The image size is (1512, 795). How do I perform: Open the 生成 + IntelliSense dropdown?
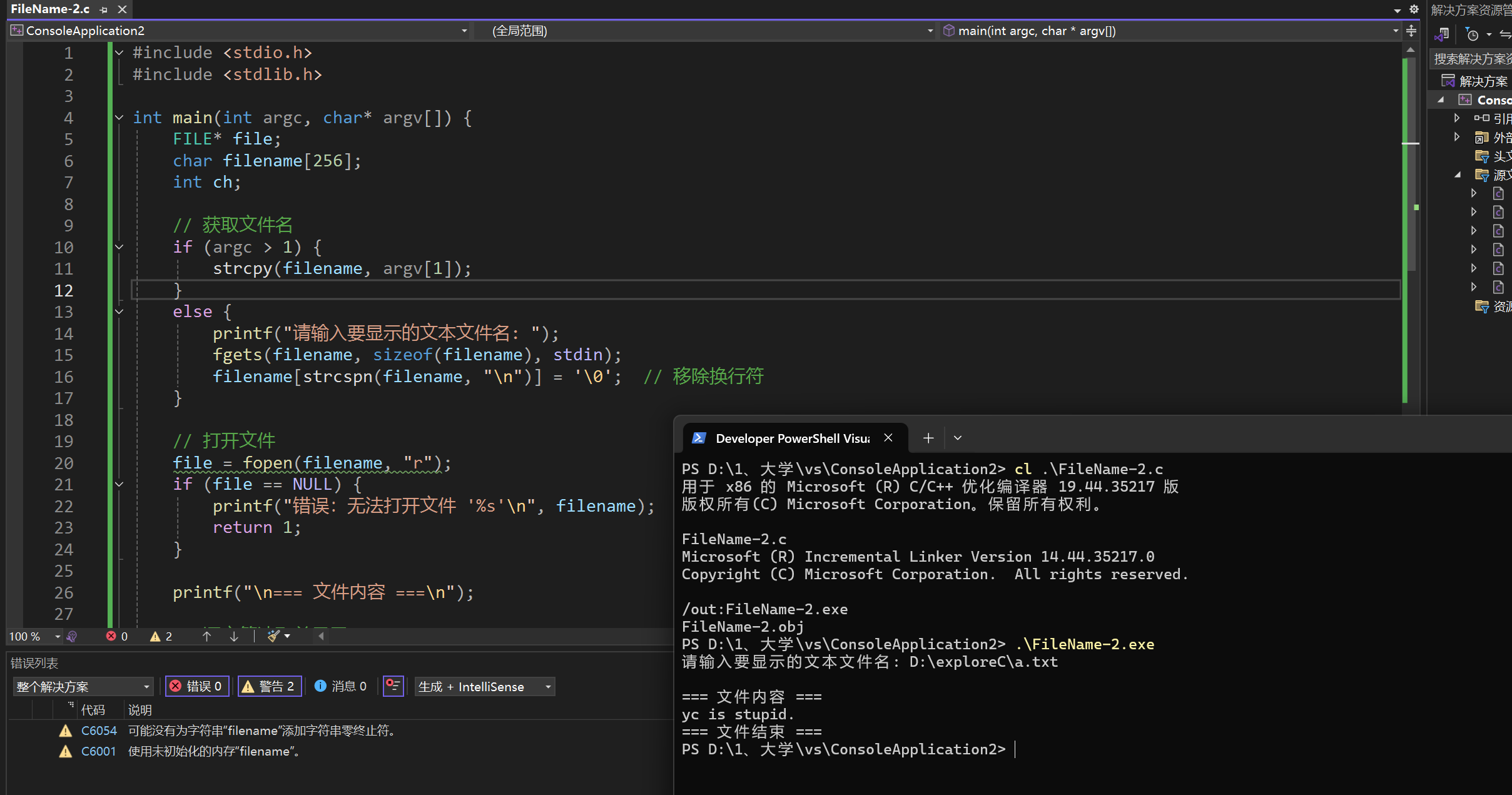(485, 687)
